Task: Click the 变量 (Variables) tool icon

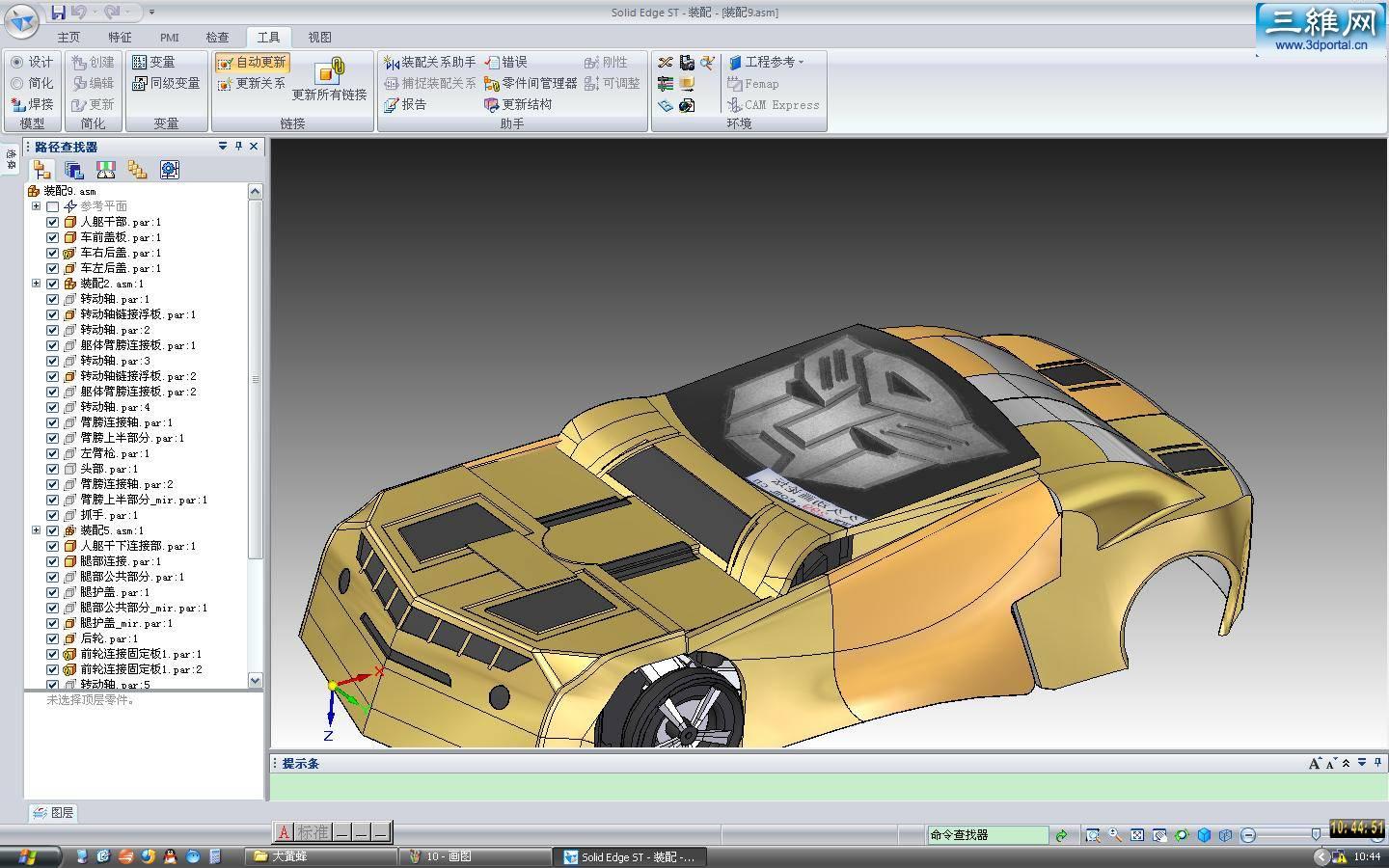Action: coord(140,62)
